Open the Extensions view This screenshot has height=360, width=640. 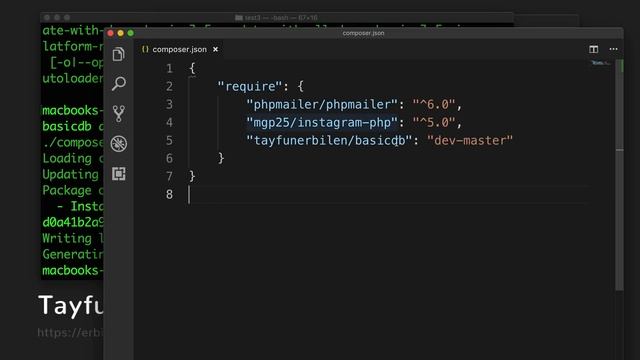(x=119, y=174)
